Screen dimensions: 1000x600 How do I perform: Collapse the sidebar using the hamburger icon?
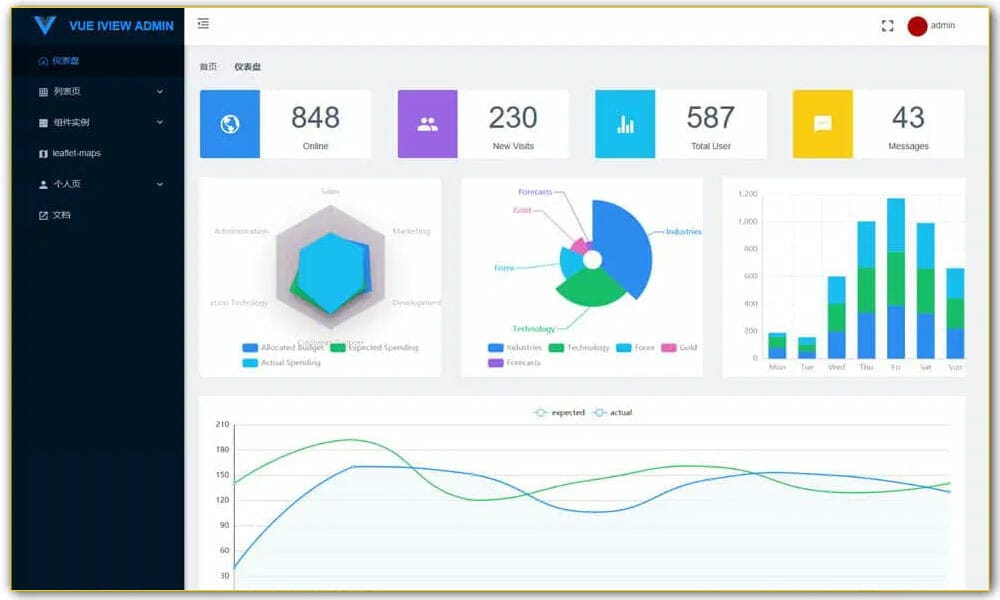(203, 24)
